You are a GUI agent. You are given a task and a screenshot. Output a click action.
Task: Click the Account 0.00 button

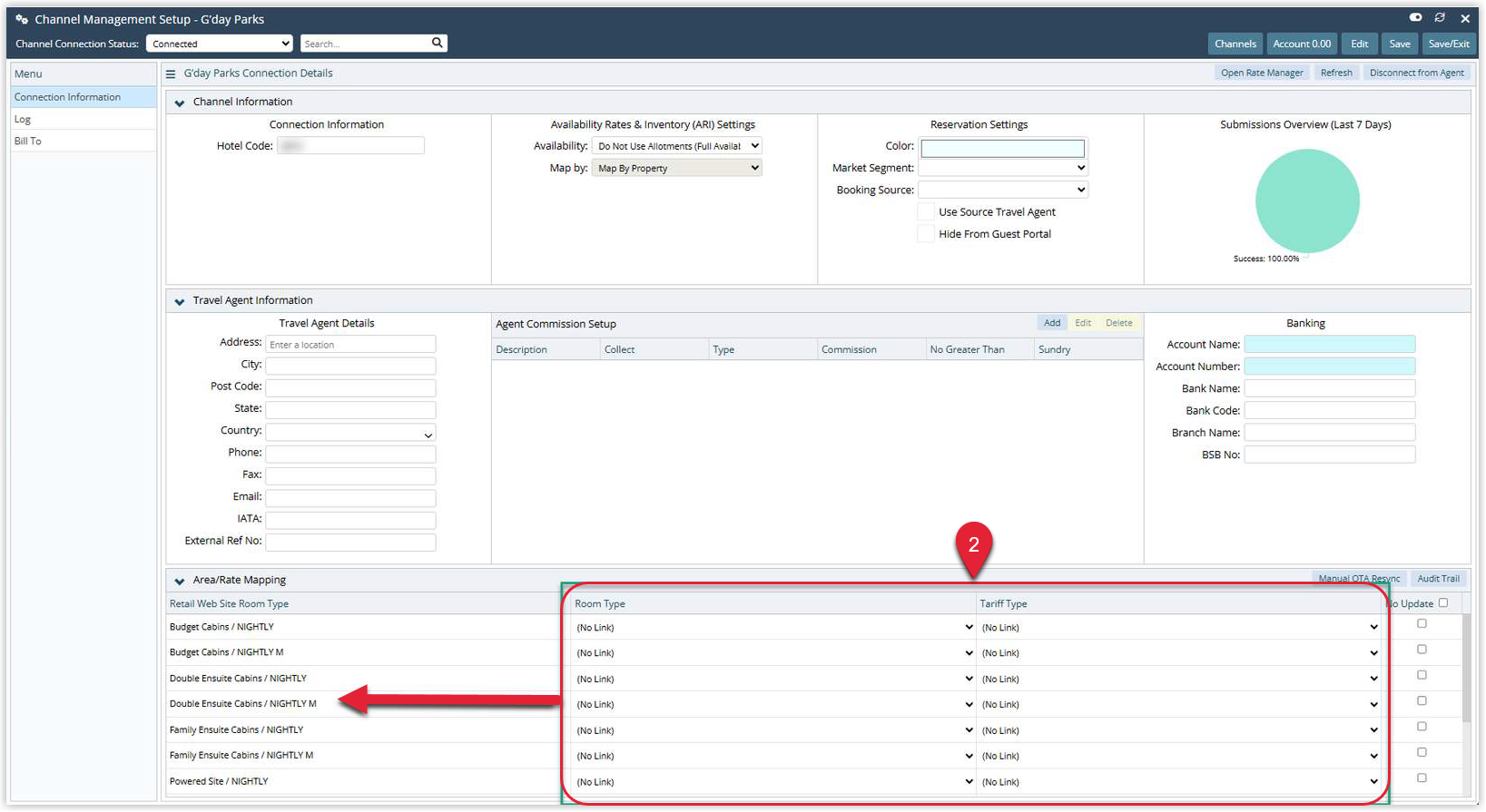click(1302, 44)
